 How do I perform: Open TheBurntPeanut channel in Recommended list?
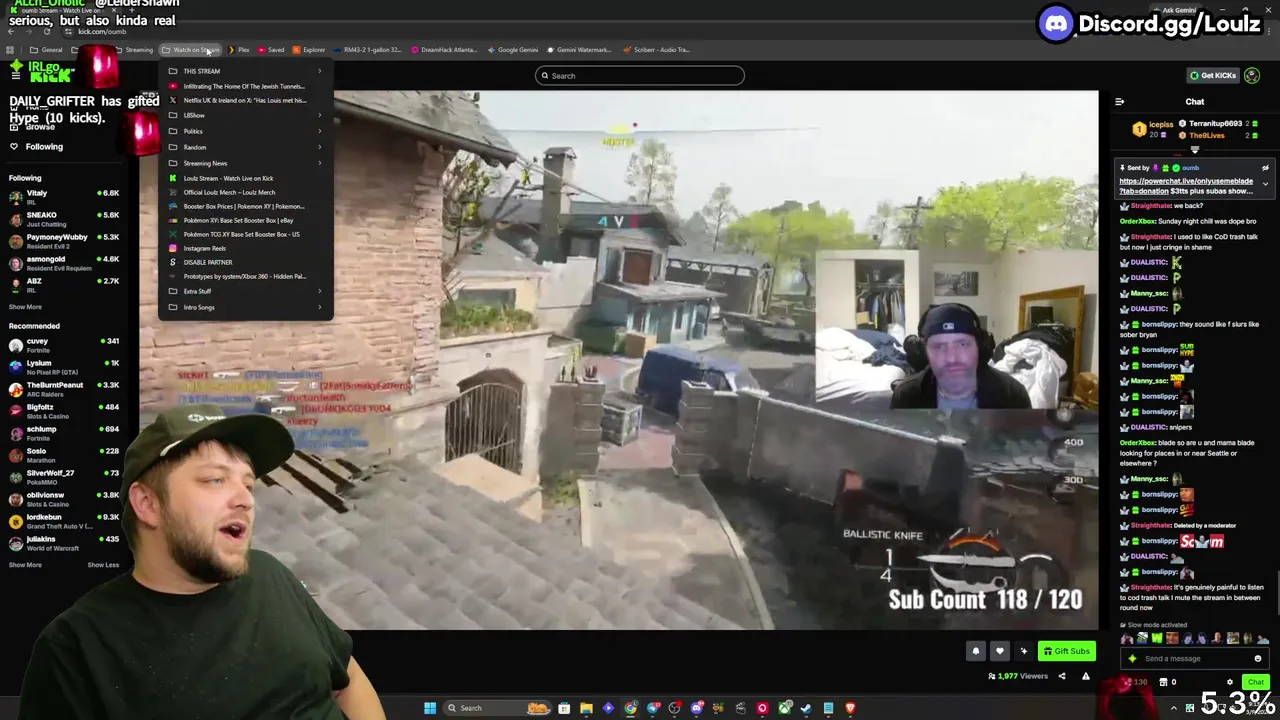63,389
